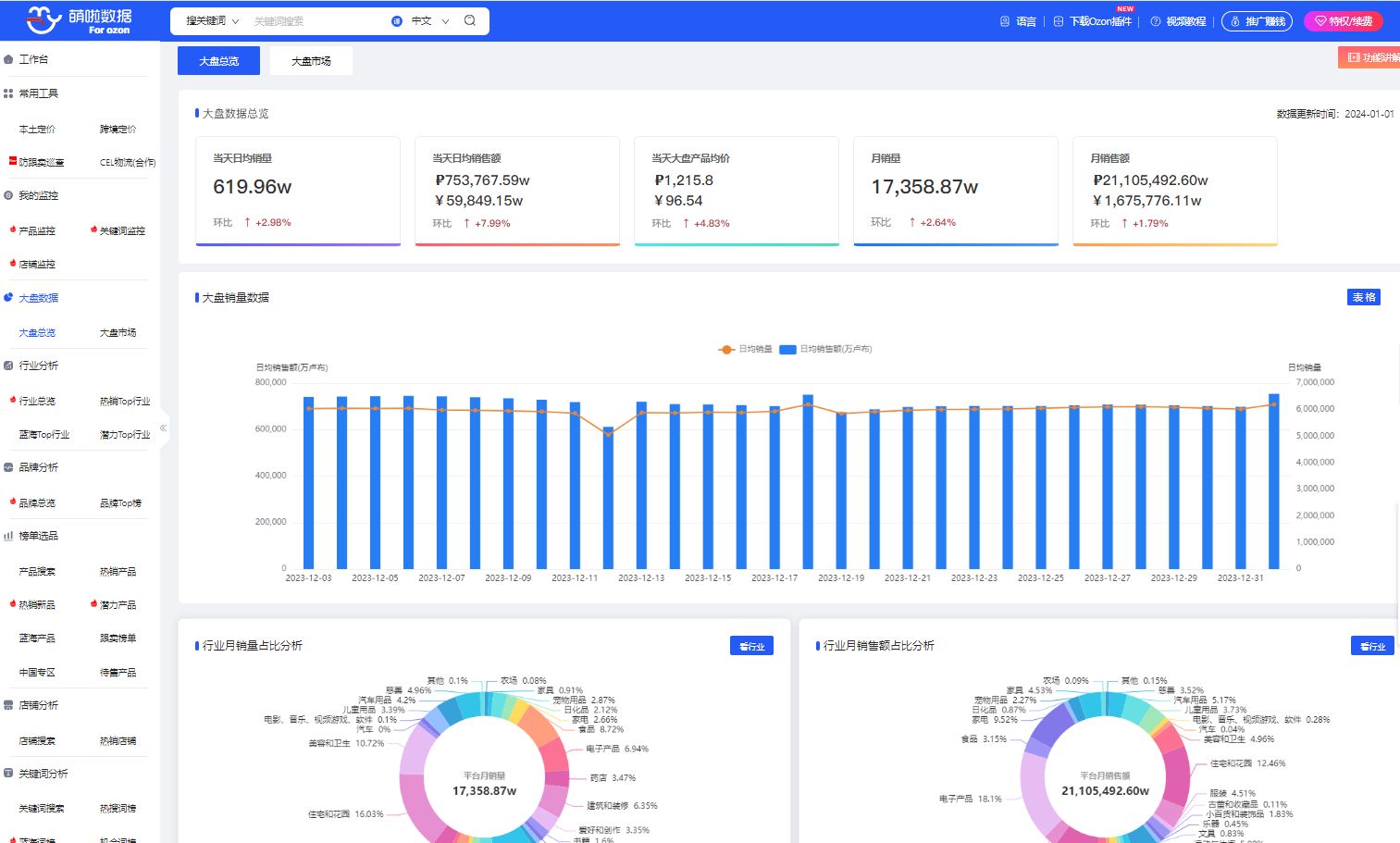
Task: Open 跨境定价 in the sidebar
Action: pyautogui.click(x=118, y=129)
